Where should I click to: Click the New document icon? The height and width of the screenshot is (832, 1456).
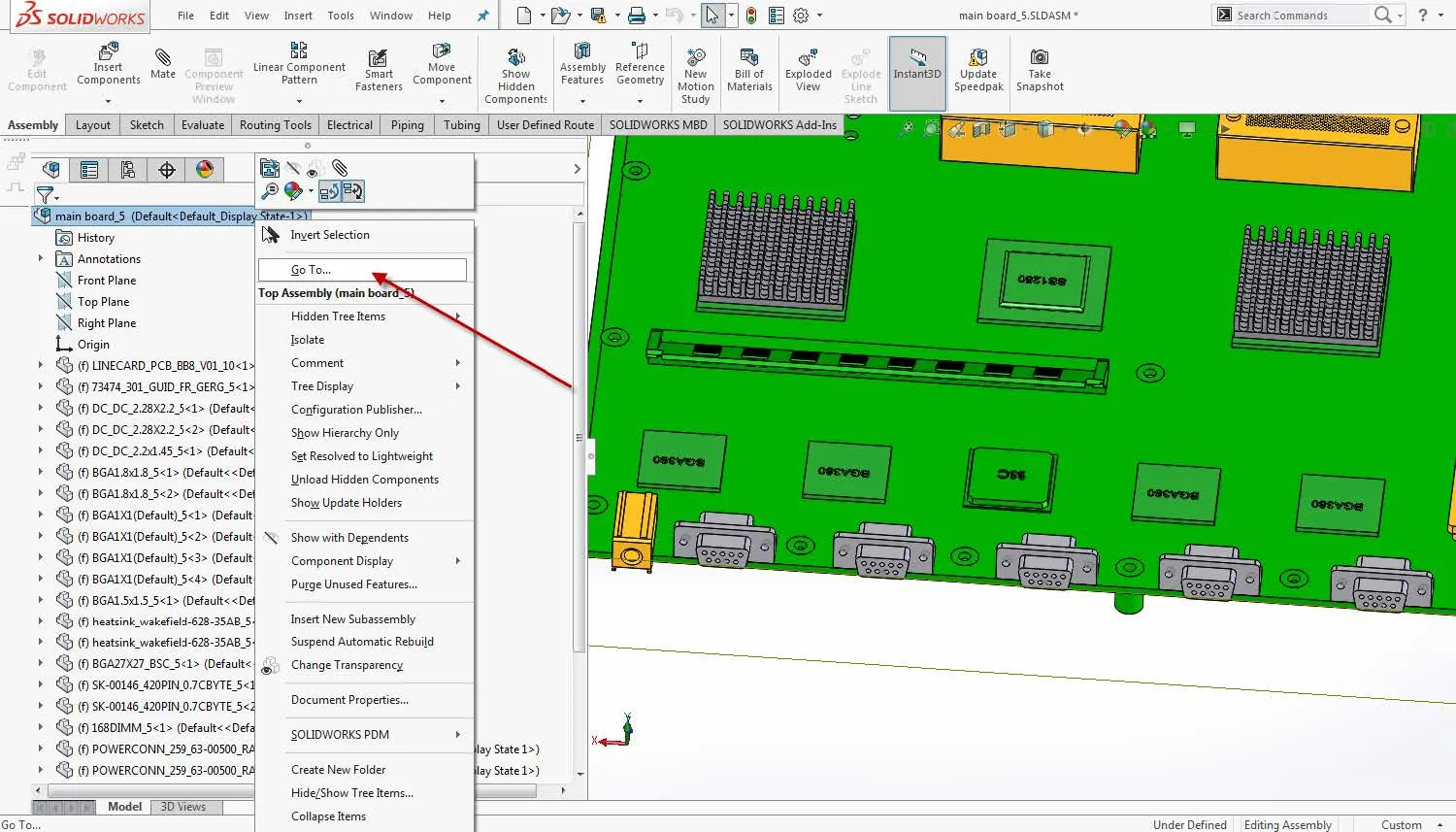click(524, 15)
